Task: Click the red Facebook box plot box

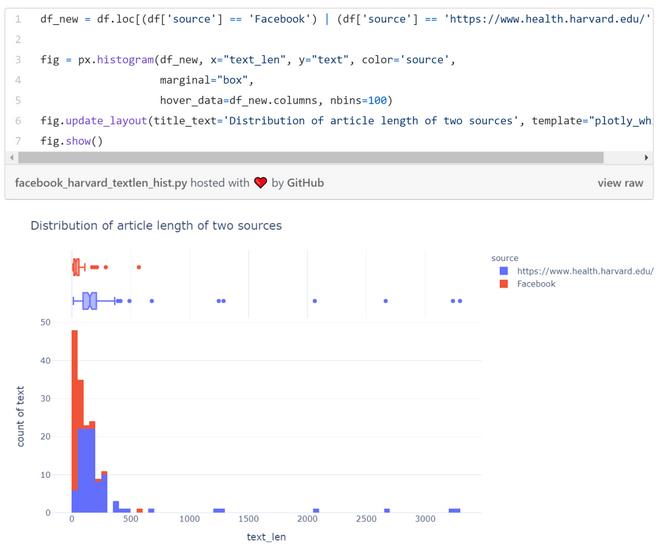Action: [x=75, y=267]
